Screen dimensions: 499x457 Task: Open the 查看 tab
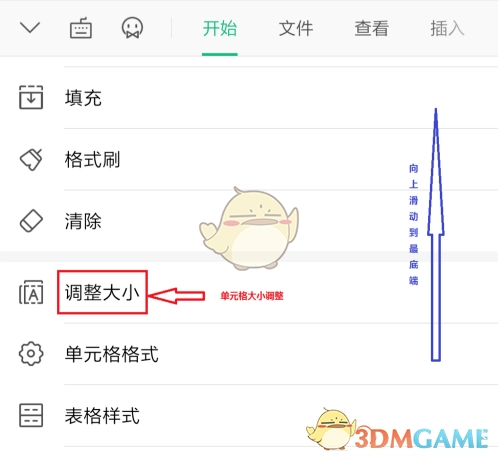(x=372, y=28)
